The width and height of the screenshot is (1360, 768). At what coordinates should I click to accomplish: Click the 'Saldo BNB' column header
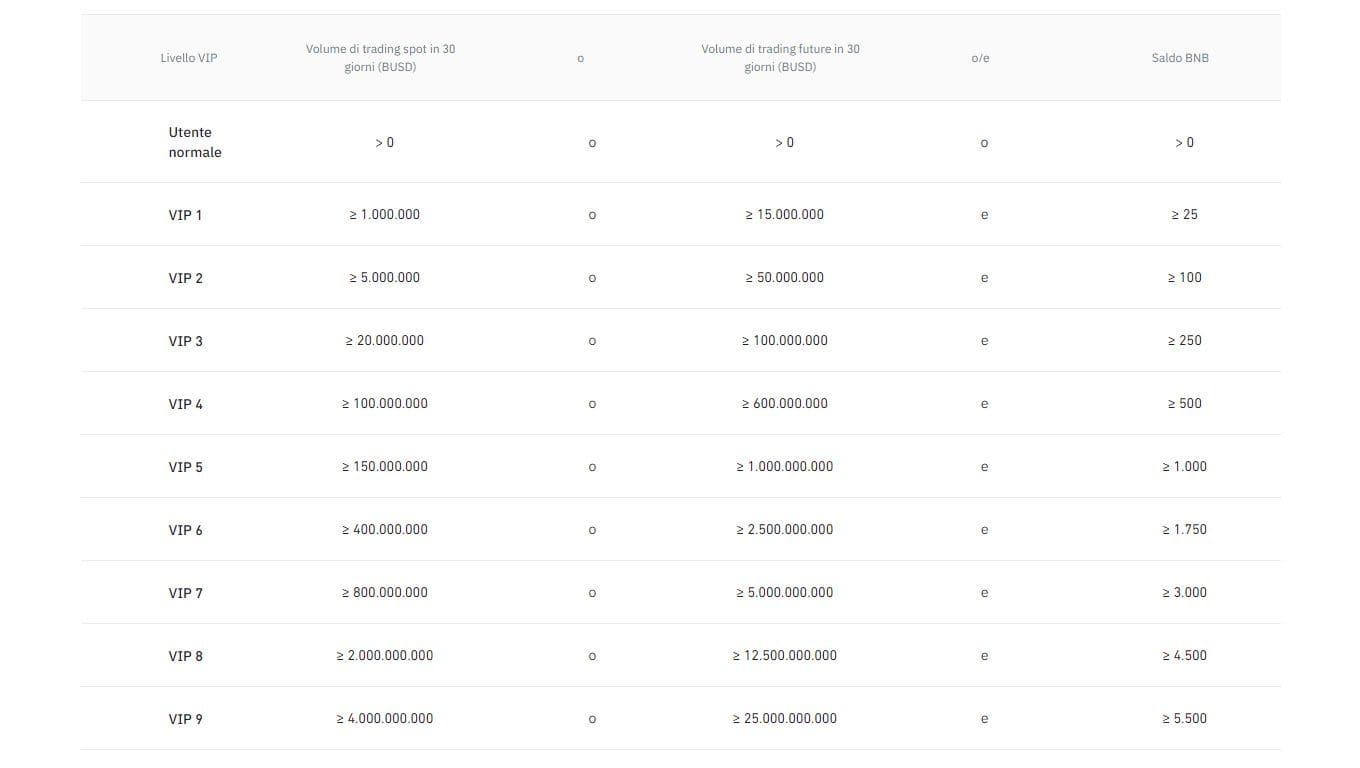point(1180,58)
